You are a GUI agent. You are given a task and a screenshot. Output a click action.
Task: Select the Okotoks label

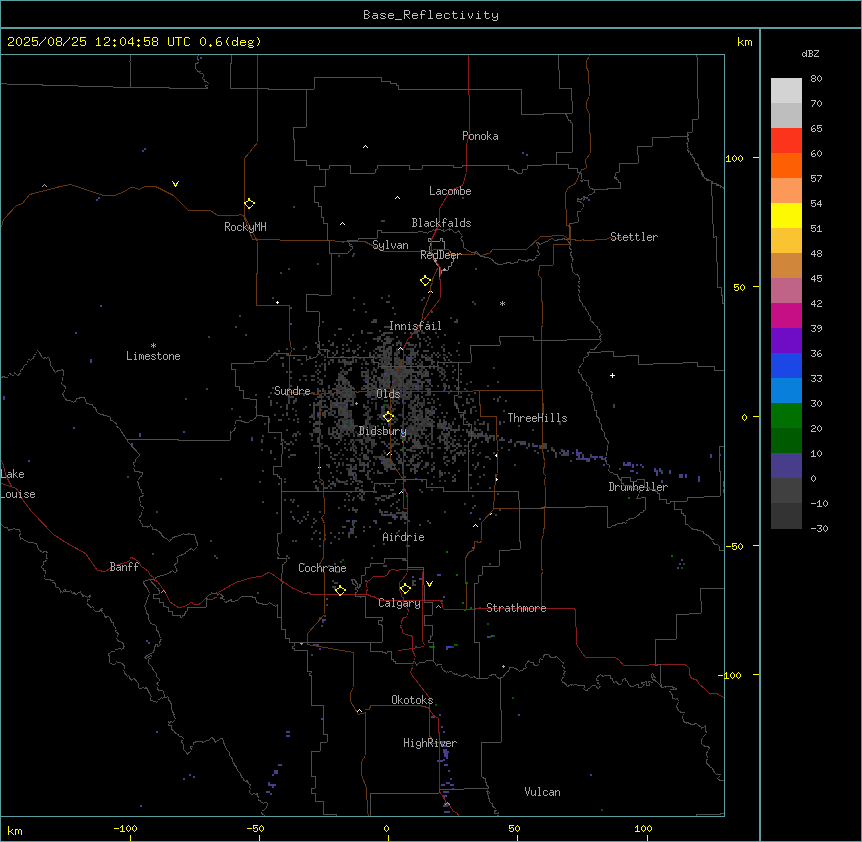coord(412,700)
